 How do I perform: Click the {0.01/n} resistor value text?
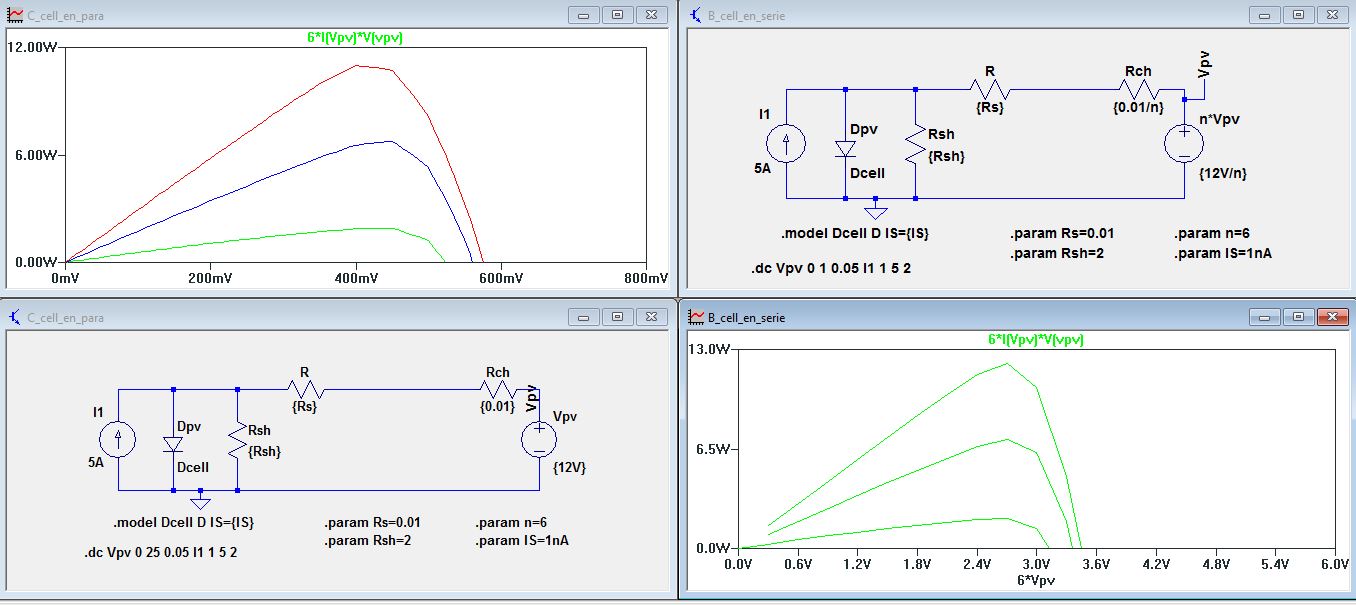coord(1137,108)
